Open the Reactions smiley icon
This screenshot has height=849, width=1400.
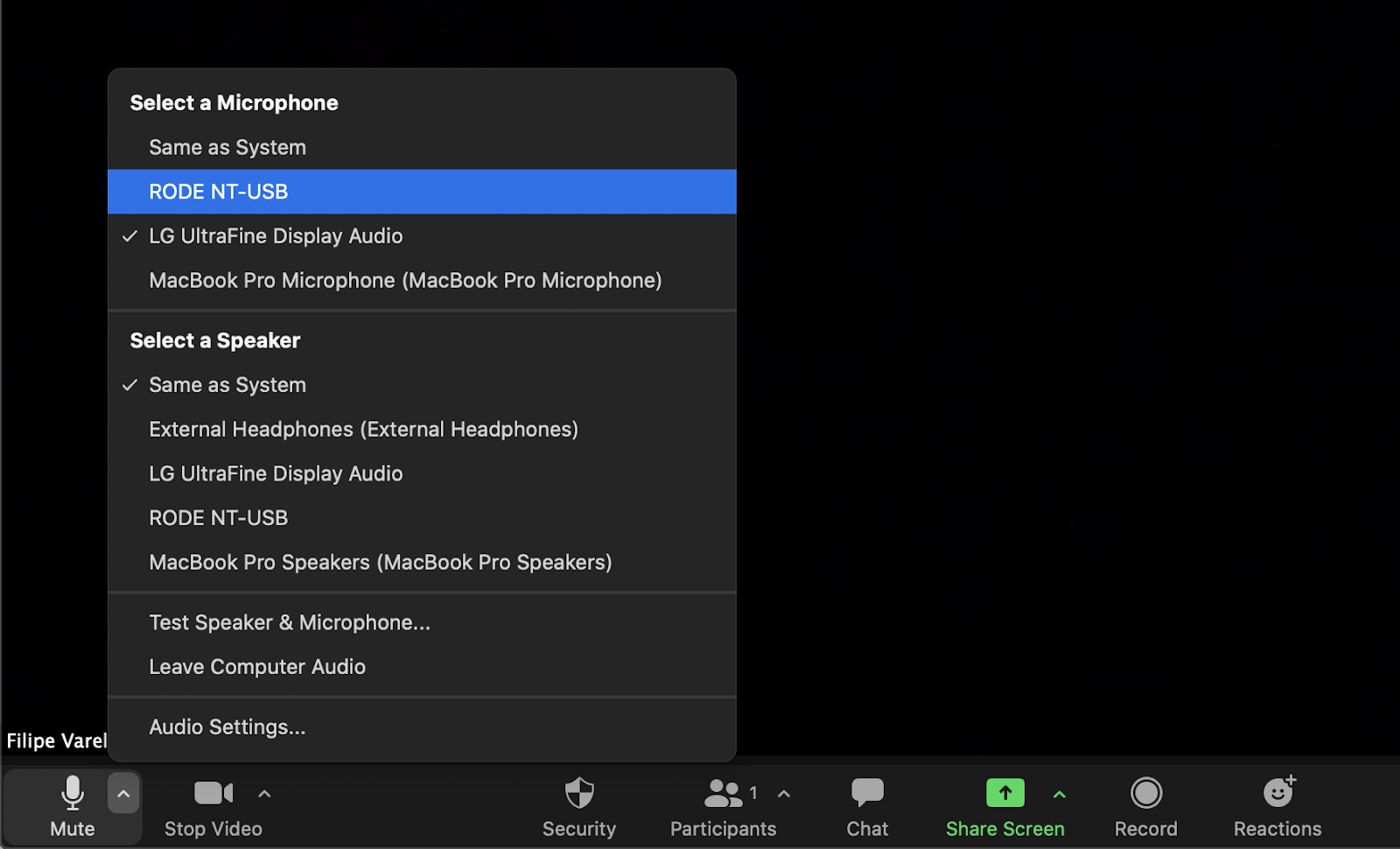tap(1277, 794)
